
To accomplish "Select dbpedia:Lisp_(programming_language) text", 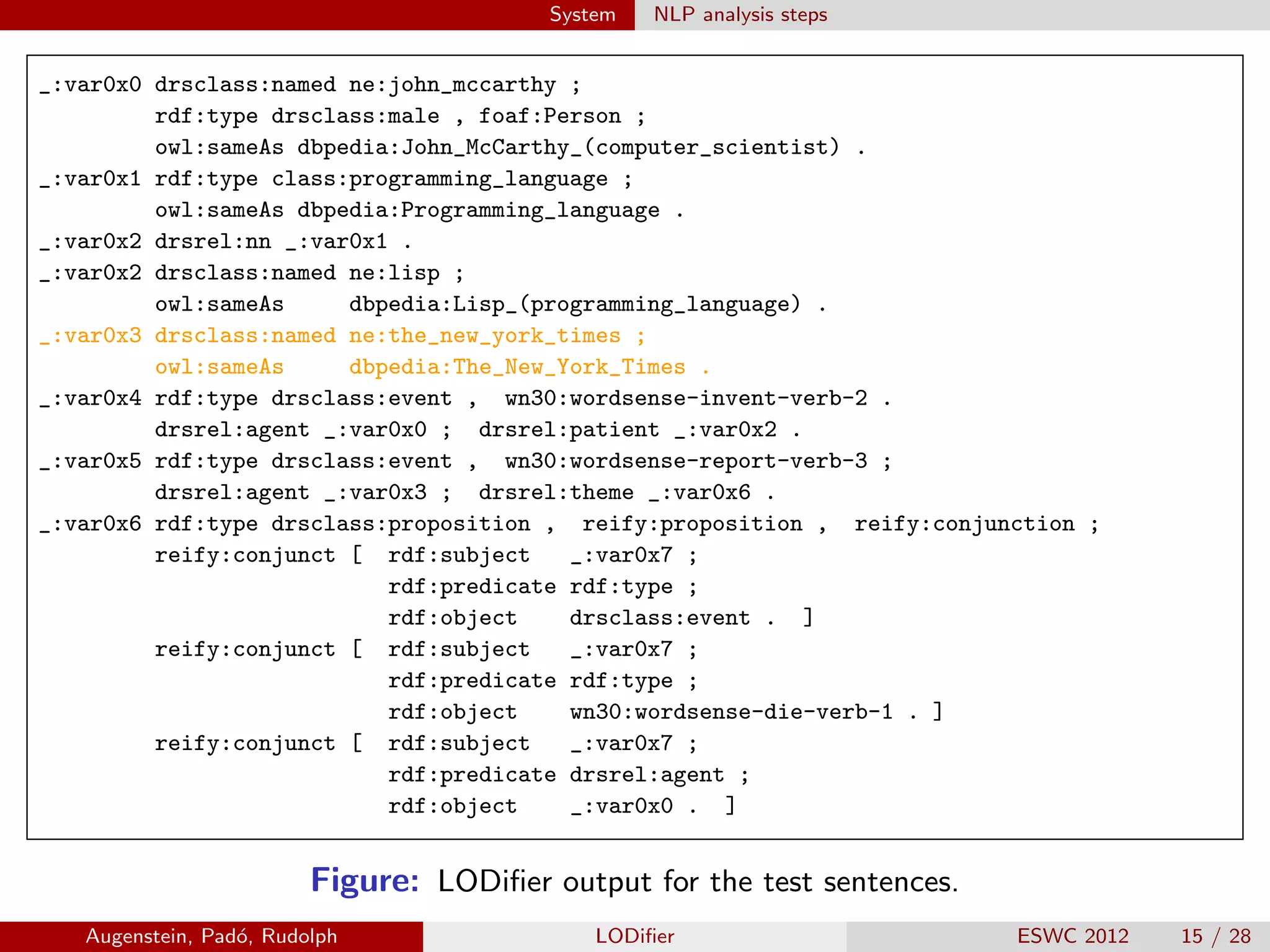I will point(575,304).
